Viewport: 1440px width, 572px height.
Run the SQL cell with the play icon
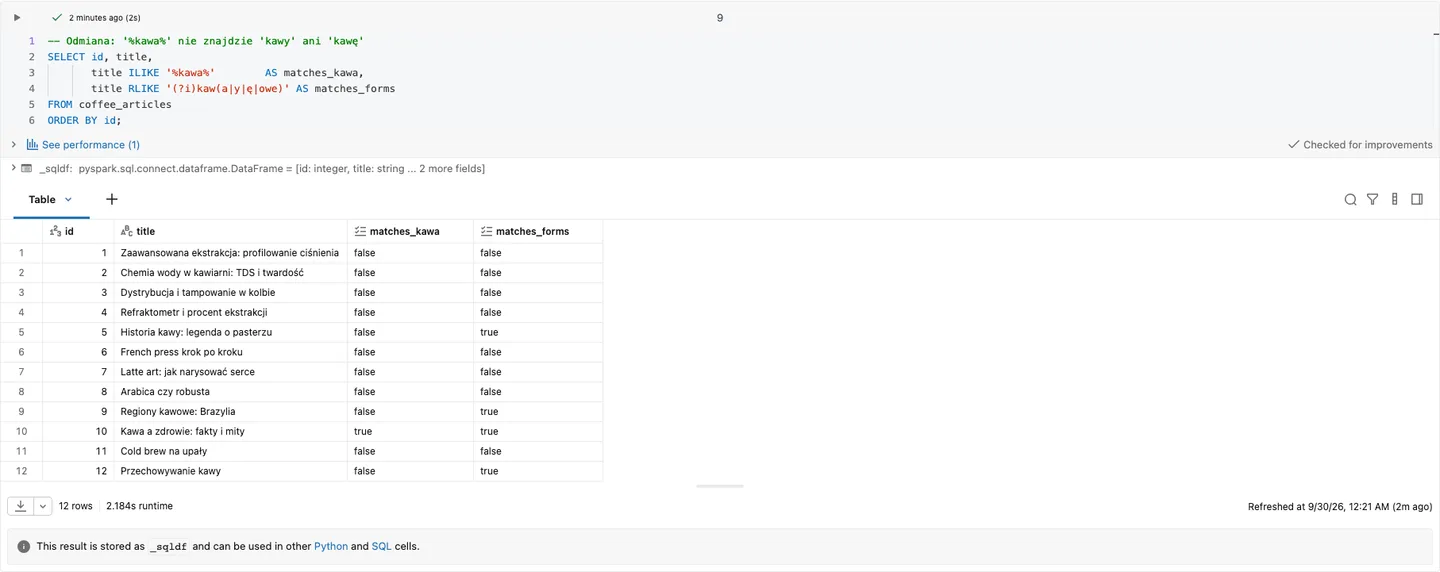17,18
